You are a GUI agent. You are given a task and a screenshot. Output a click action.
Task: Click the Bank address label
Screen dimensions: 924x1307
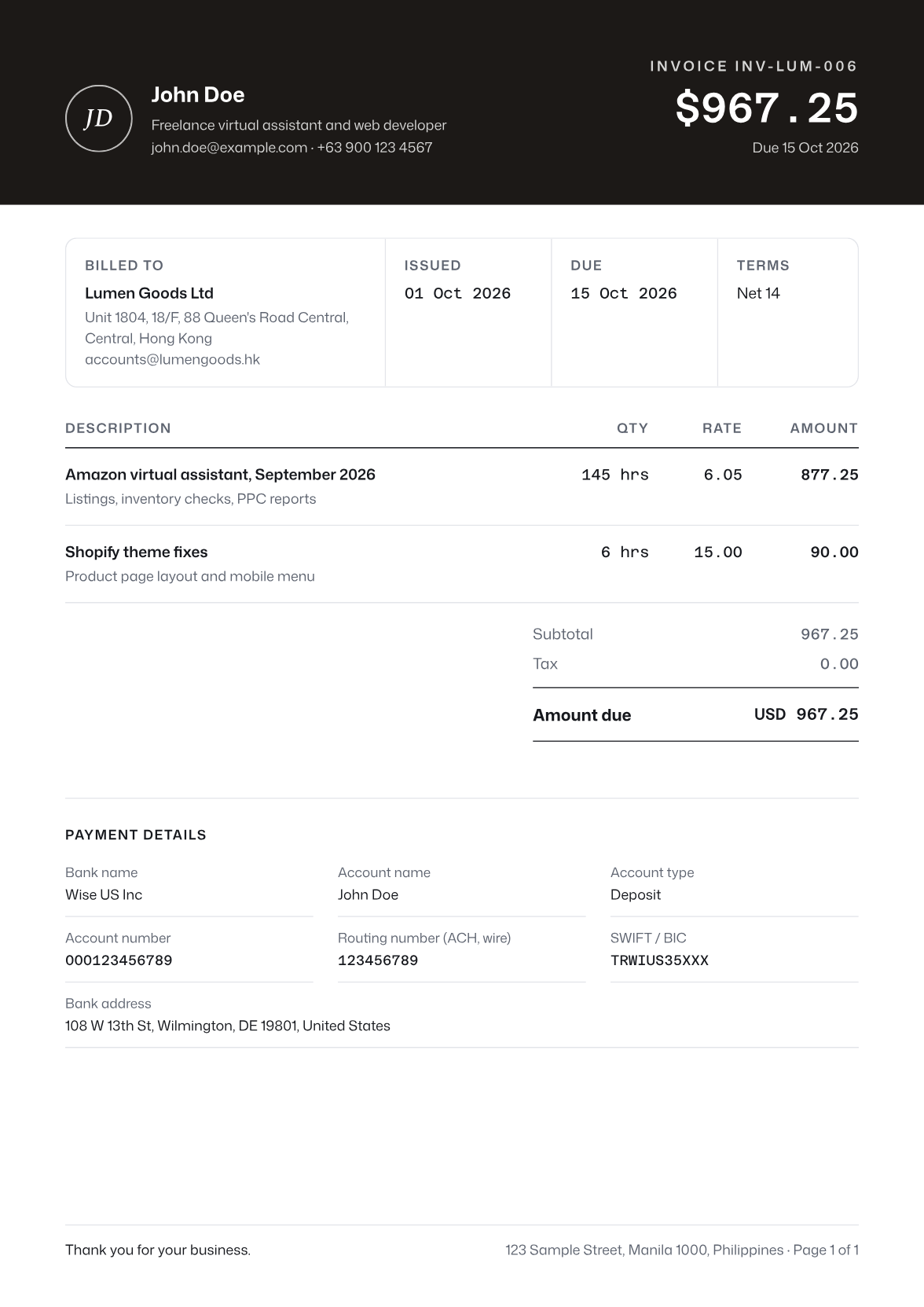[x=108, y=1004]
